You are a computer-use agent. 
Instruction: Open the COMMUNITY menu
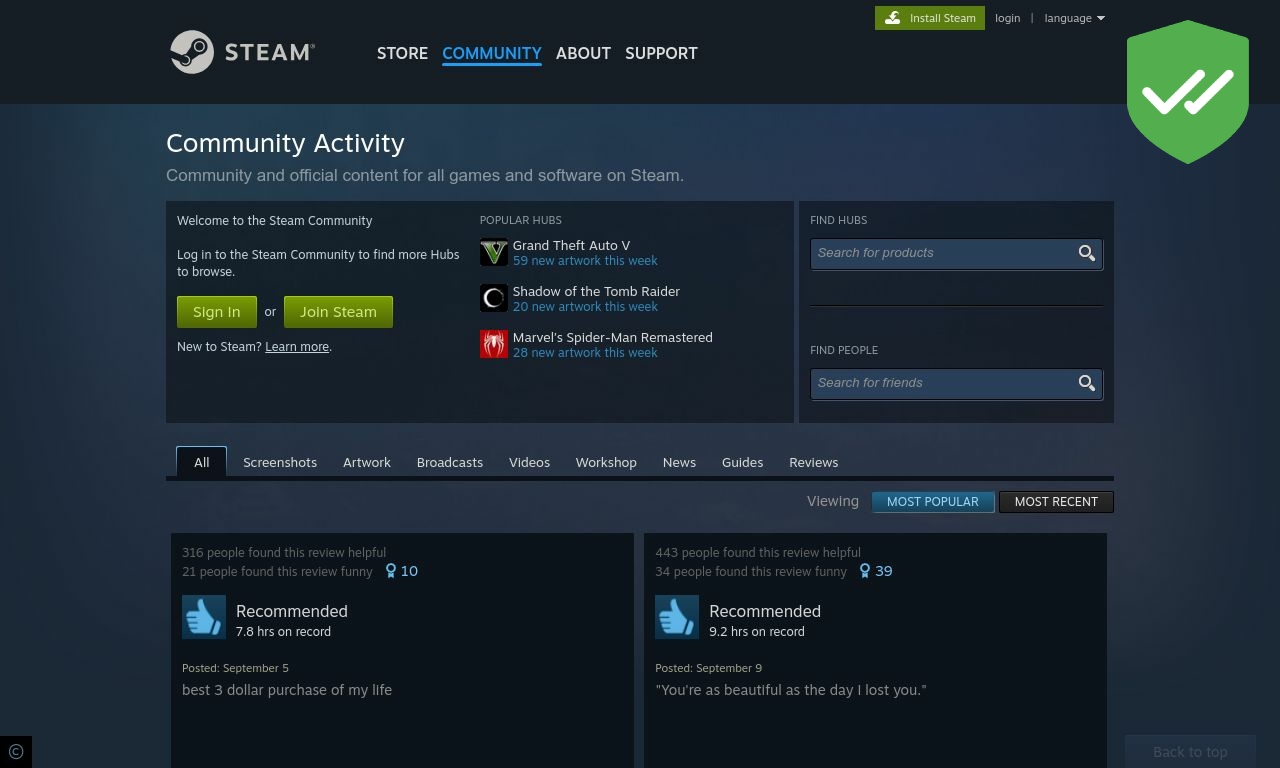click(x=492, y=53)
